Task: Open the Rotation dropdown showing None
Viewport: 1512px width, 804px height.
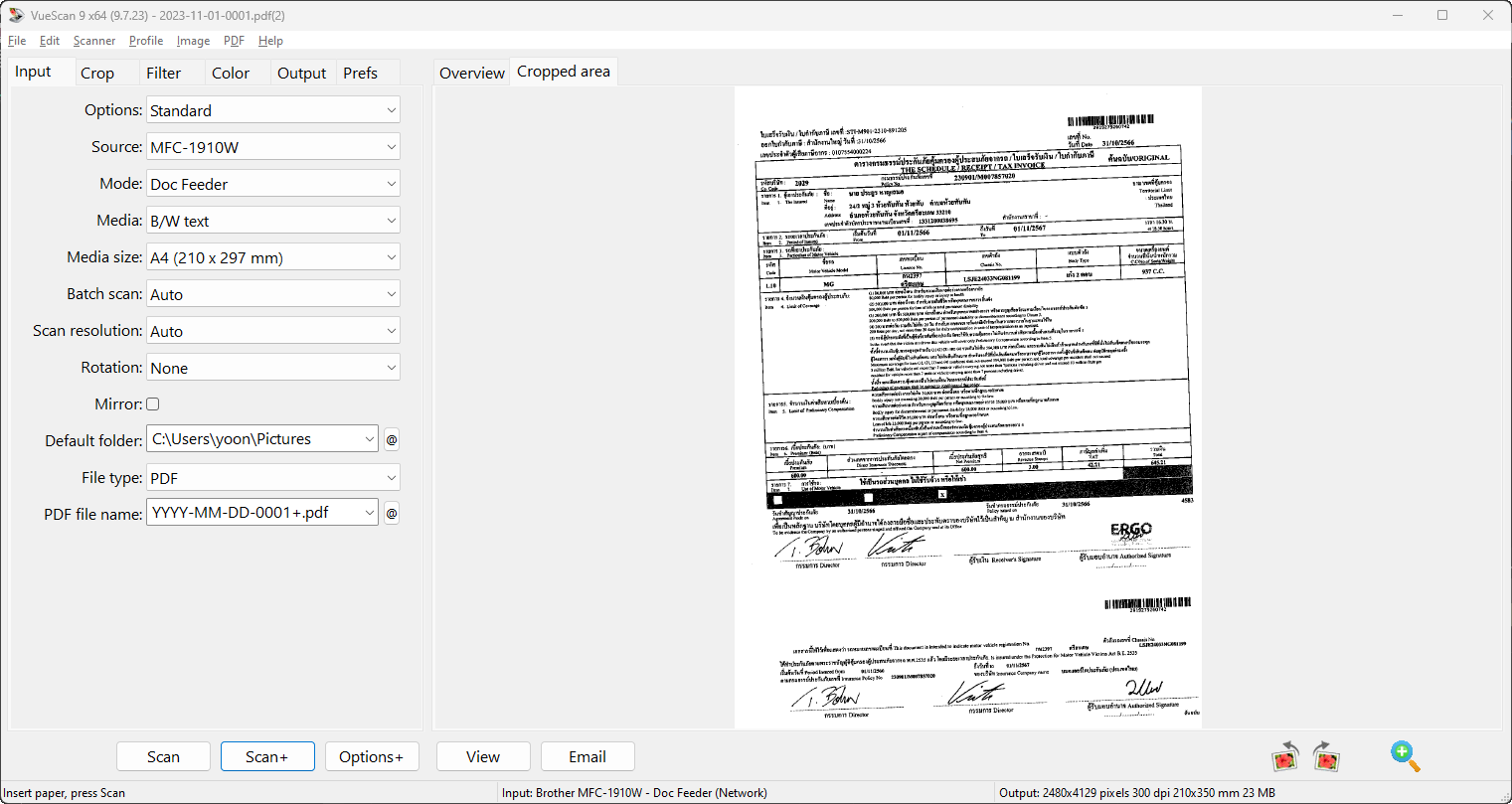Action: tap(273, 368)
